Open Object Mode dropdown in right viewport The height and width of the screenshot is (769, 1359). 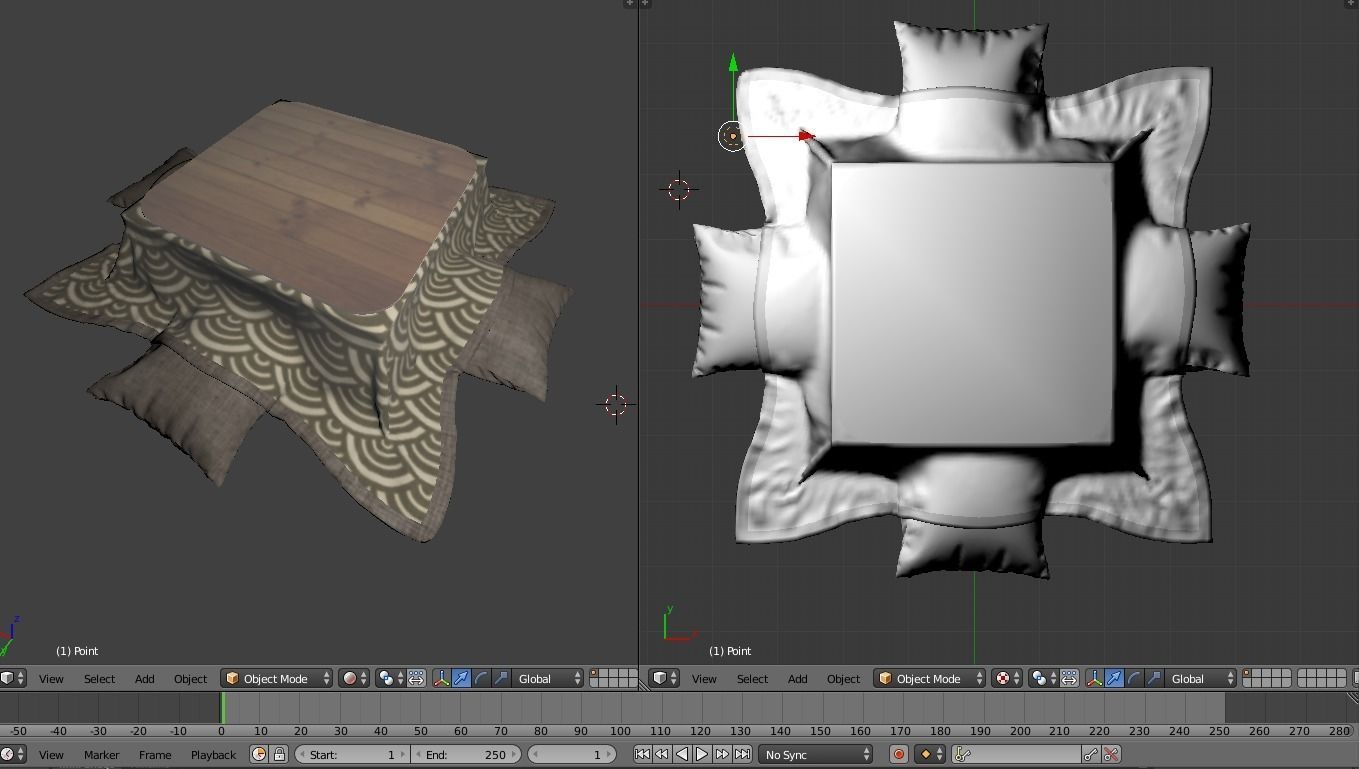click(930, 678)
